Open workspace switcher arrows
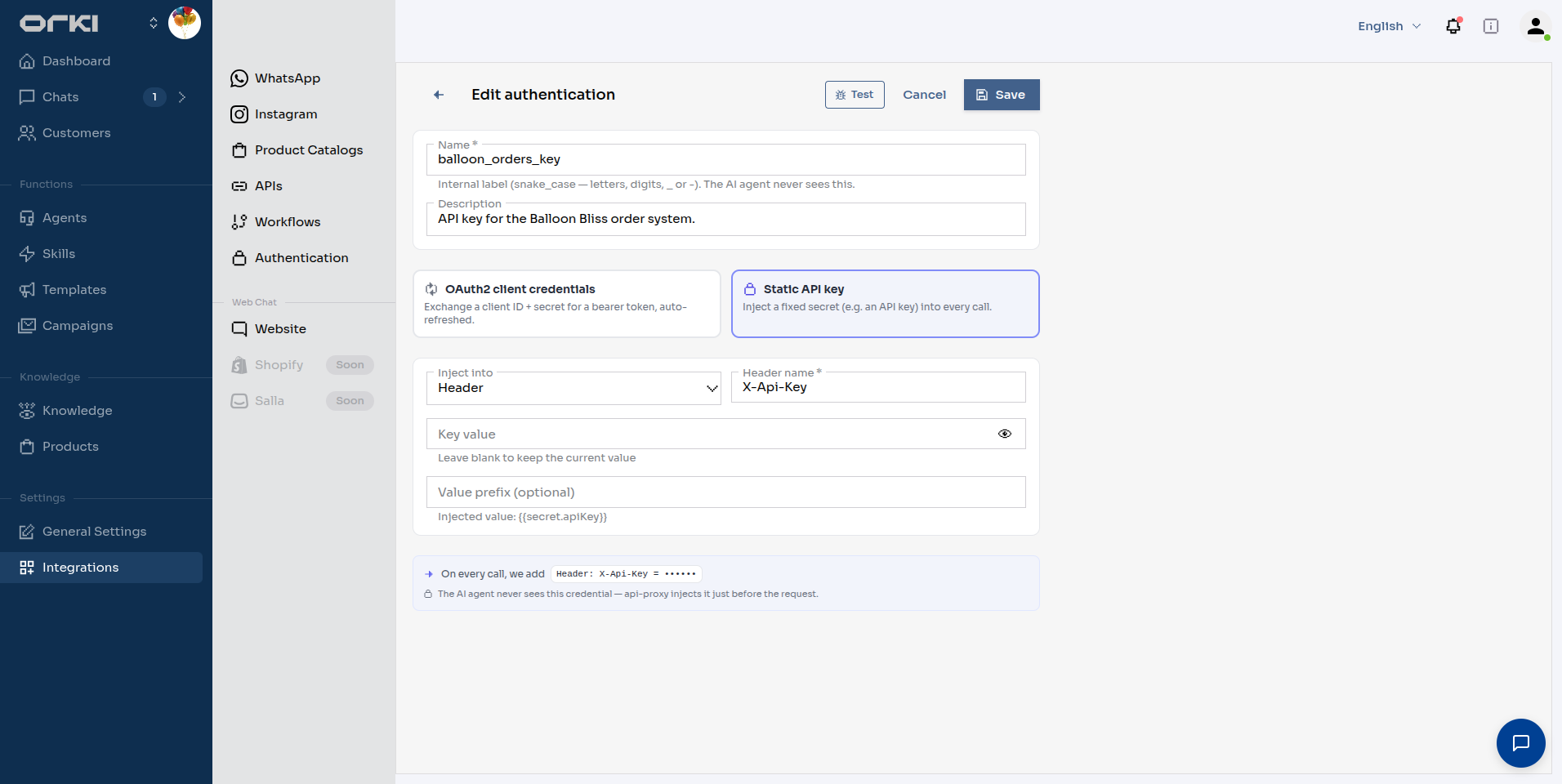Viewport: 1562px width, 784px height. tap(154, 23)
